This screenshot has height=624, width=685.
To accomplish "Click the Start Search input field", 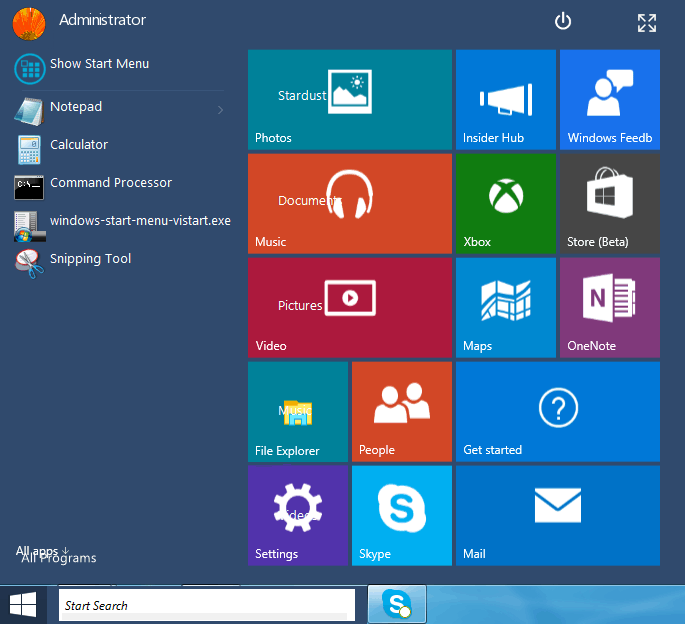I will (207, 605).
